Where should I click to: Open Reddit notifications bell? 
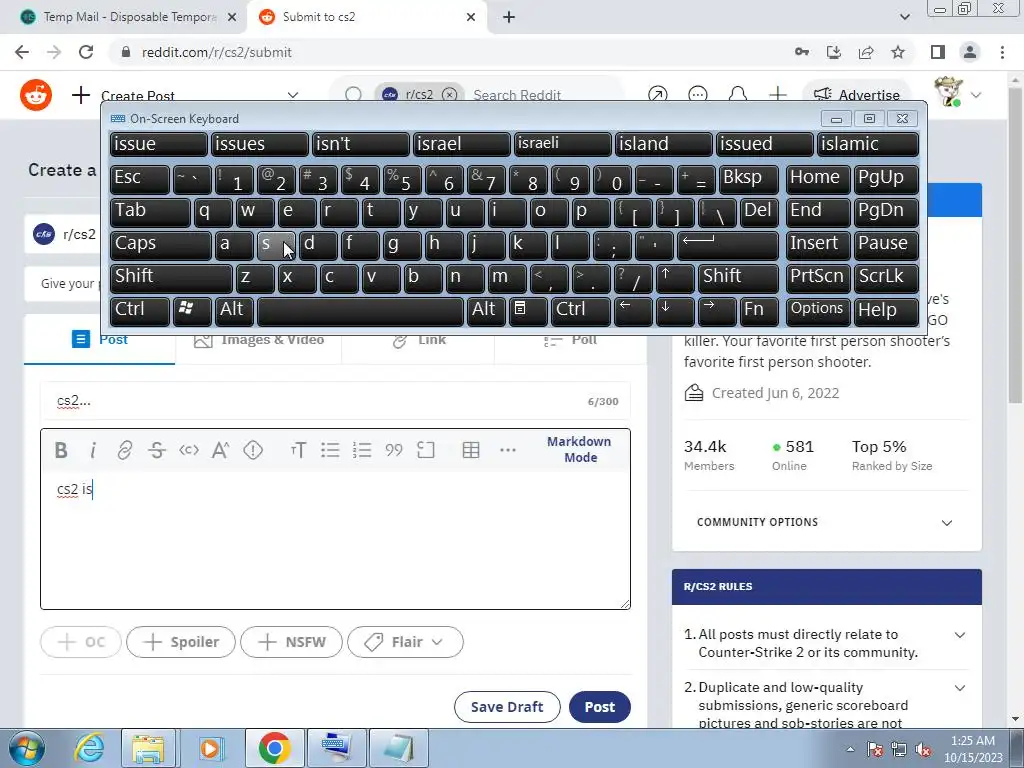click(737, 95)
